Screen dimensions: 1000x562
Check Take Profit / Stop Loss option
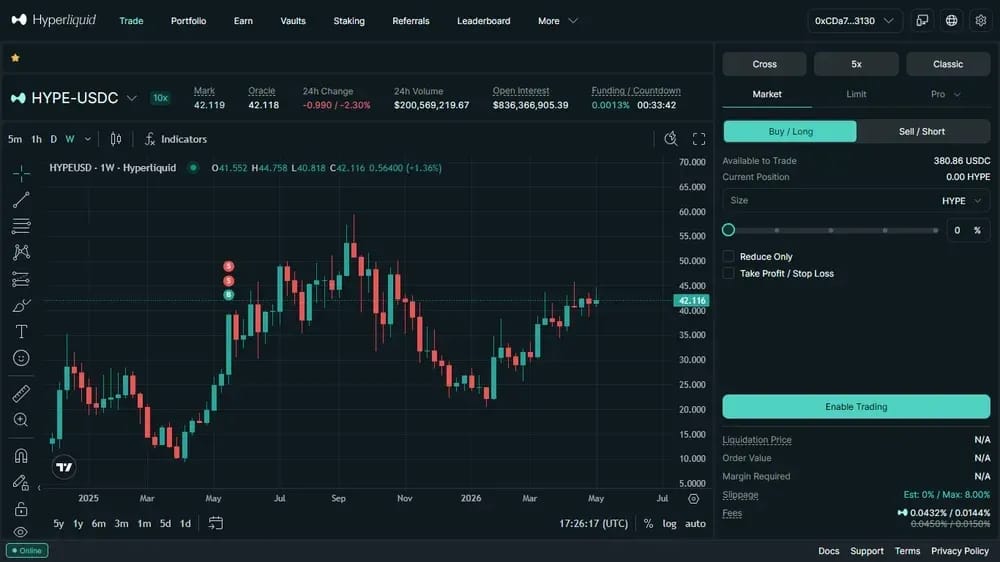(x=728, y=273)
